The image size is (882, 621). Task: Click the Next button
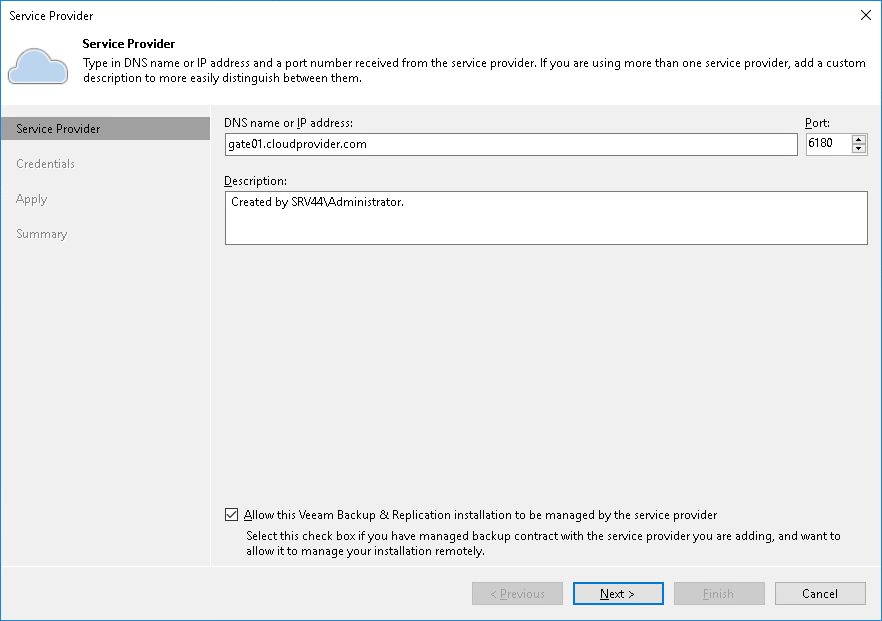(x=618, y=594)
